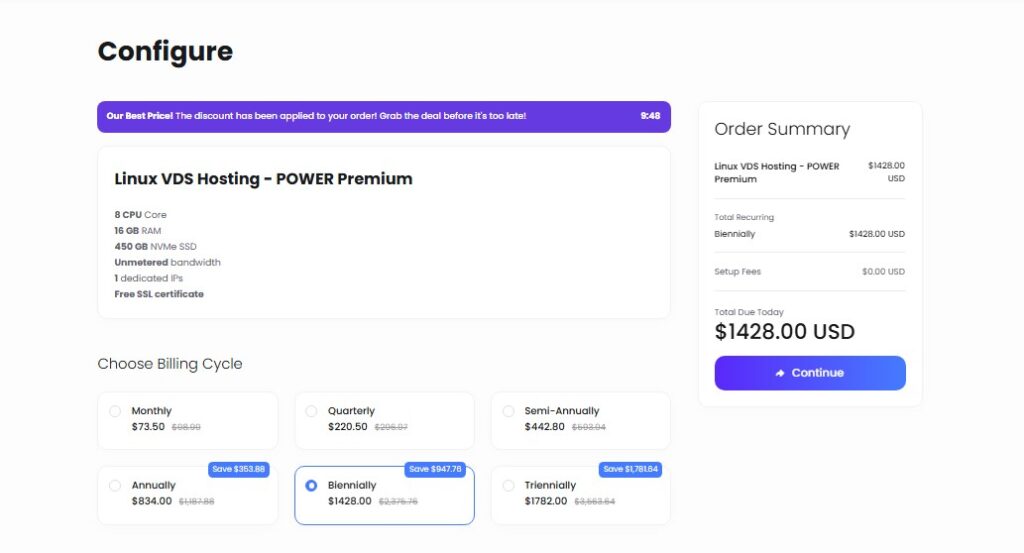Click the Semi-Annually $442.80 price card
The height and width of the screenshot is (553, 1024).
click(581, 420)
